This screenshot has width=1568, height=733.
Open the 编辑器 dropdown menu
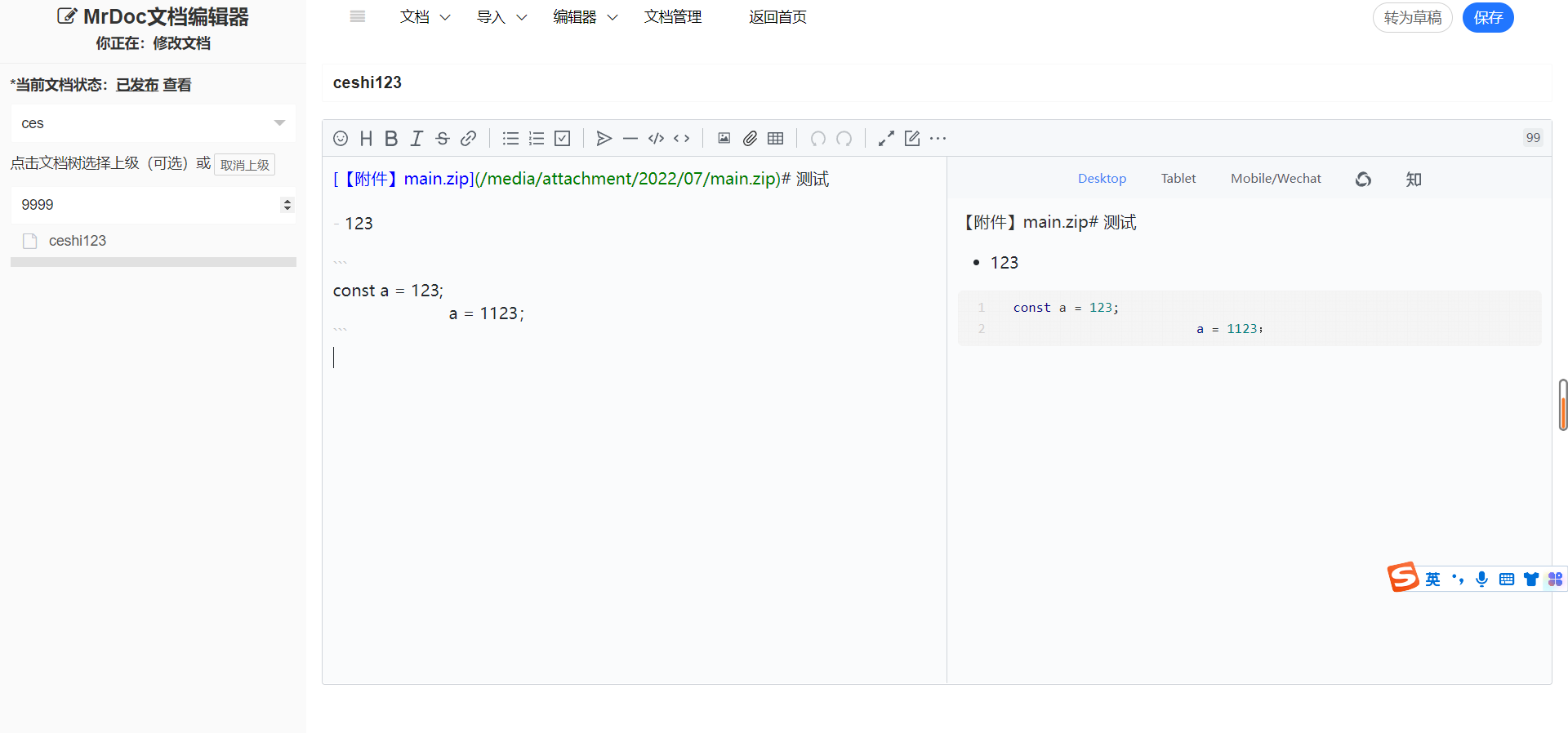[585, 17]
